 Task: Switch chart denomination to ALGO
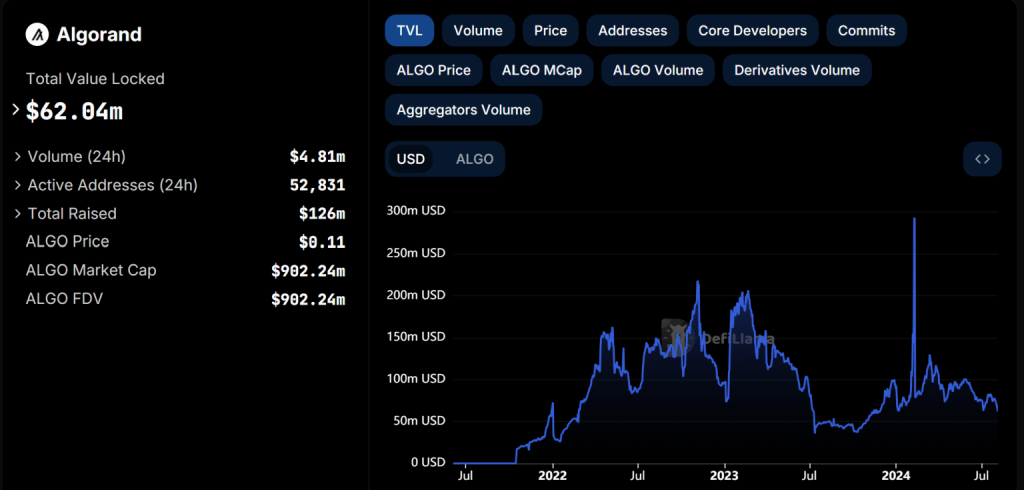474,159
